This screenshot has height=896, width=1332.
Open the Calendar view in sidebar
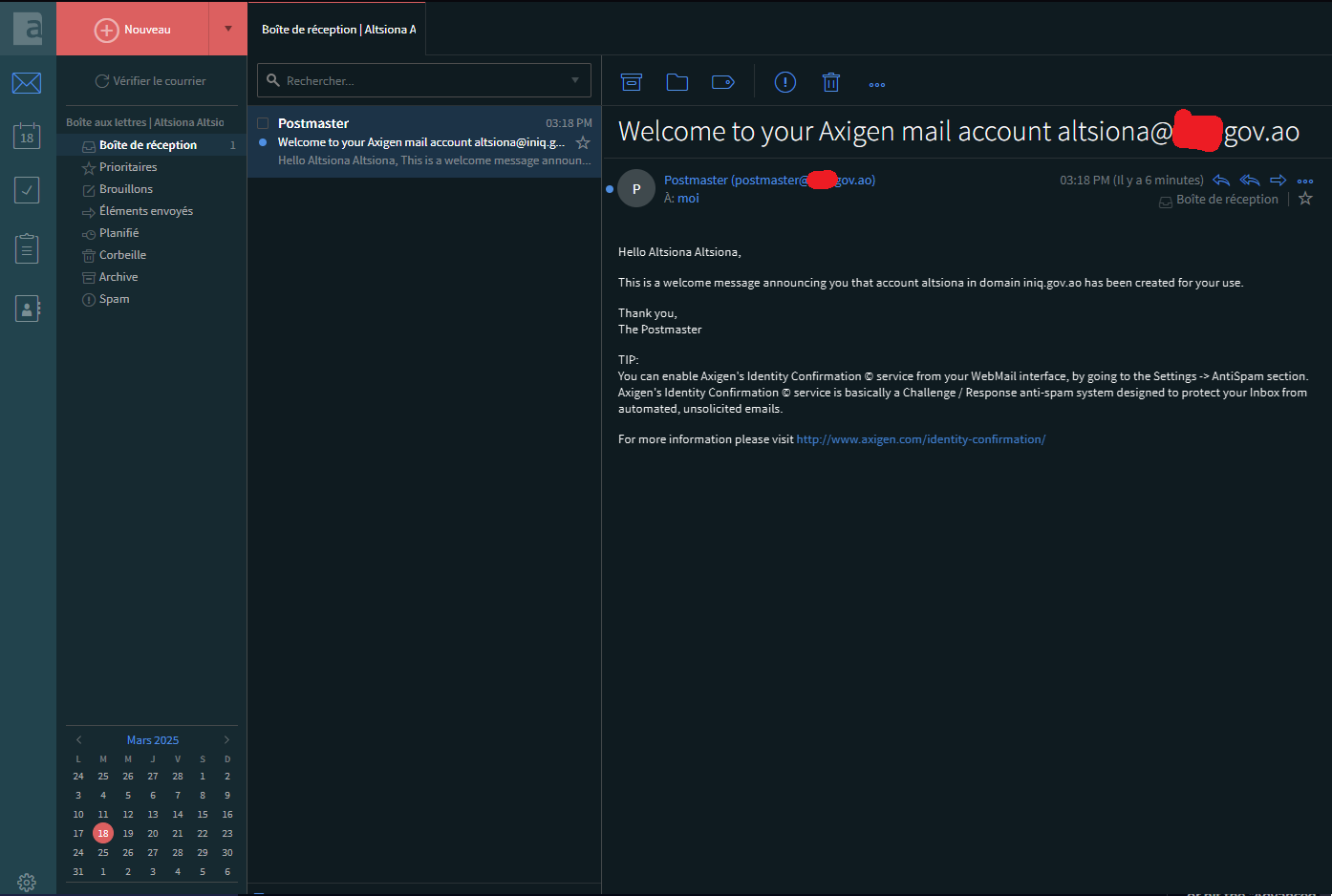(27, 137)
